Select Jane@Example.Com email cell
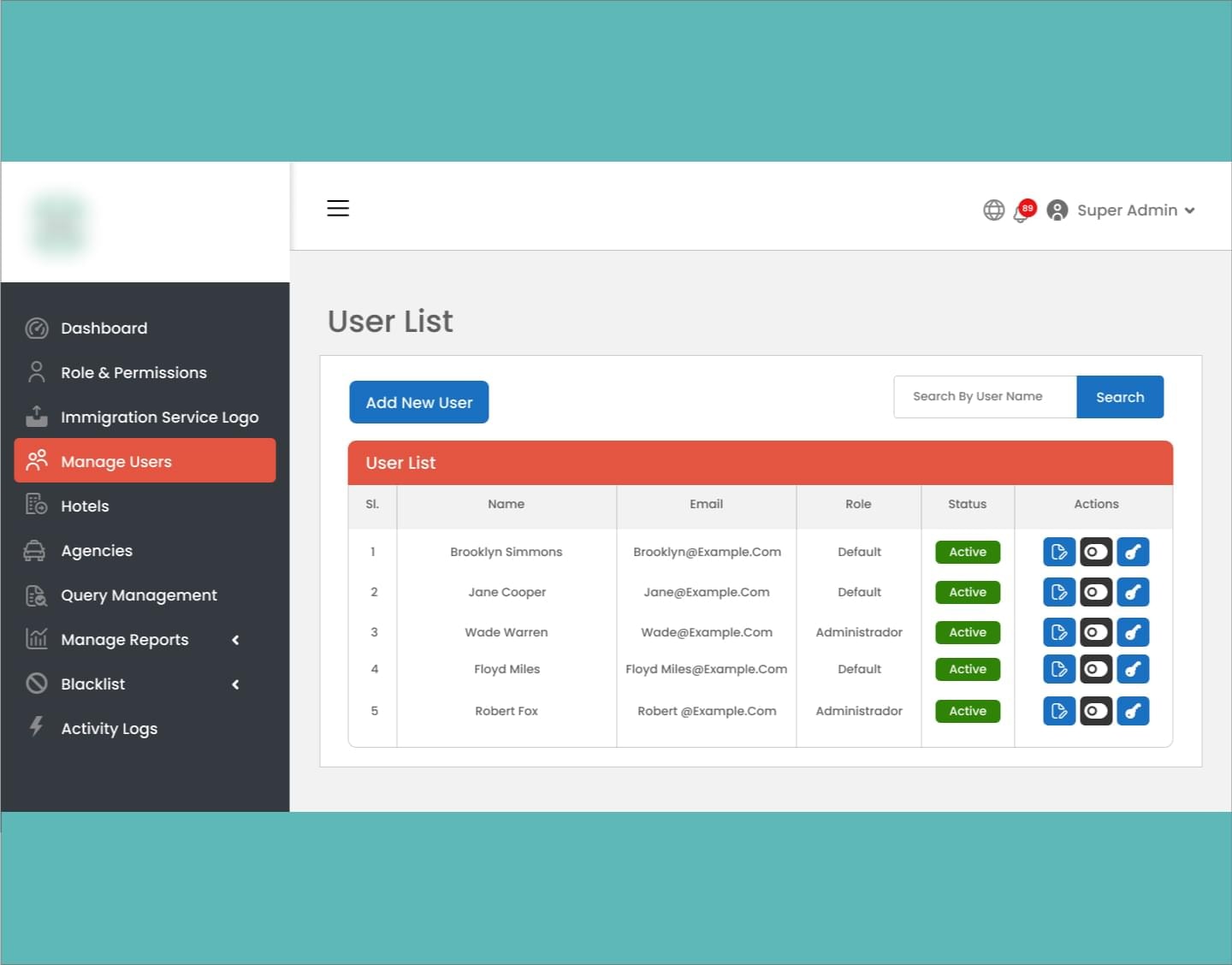Image resolution: width=1232 pixels, height=965 pixels. pyautogui.click(x=707, y=592)
